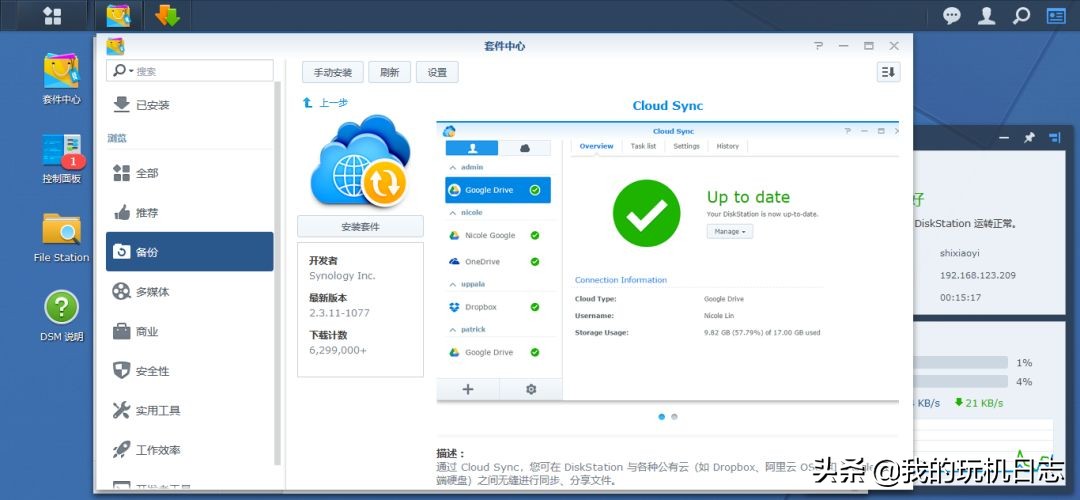Viewport: 1080px width, 500px height.
Task: Select 多媒体 category in the sidebar
Action: click(x=189, y=292)
